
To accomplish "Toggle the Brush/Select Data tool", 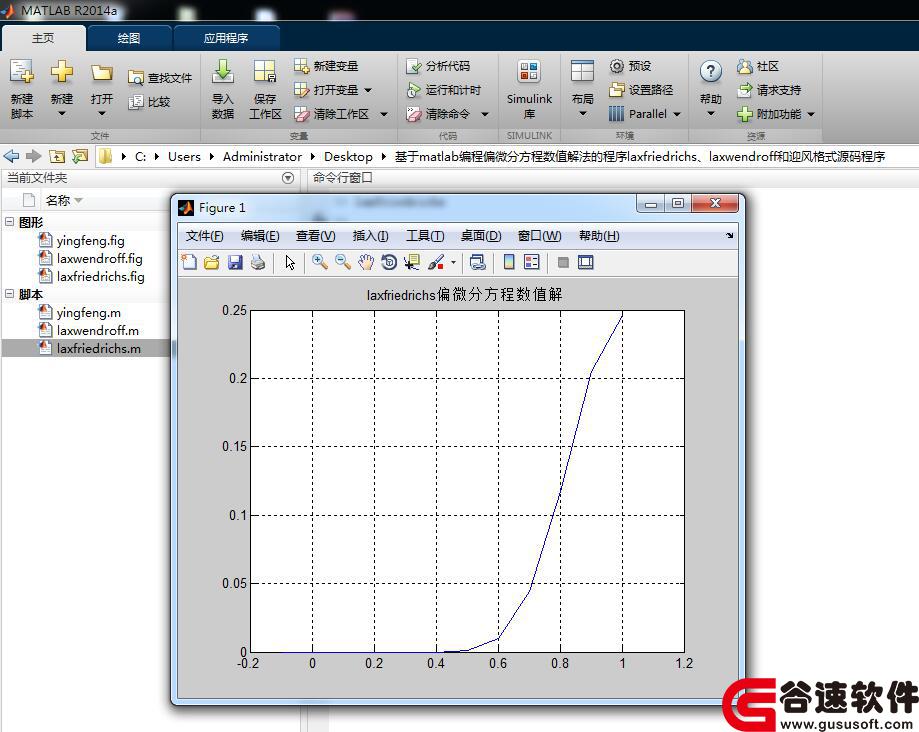I will pyautogui.click(x=435, y=262).
